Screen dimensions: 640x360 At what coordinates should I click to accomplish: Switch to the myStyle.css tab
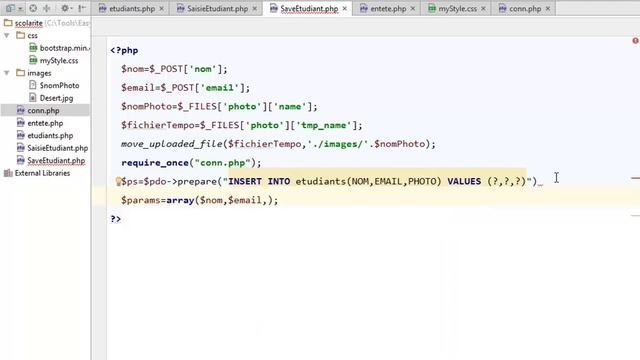pyautogui.click(x=457, y=9)
